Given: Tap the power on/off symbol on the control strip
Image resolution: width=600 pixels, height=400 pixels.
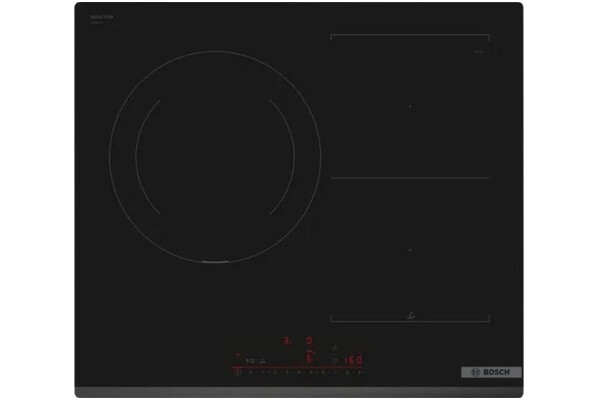Looking at the screenshot, I should pos(237,372).
